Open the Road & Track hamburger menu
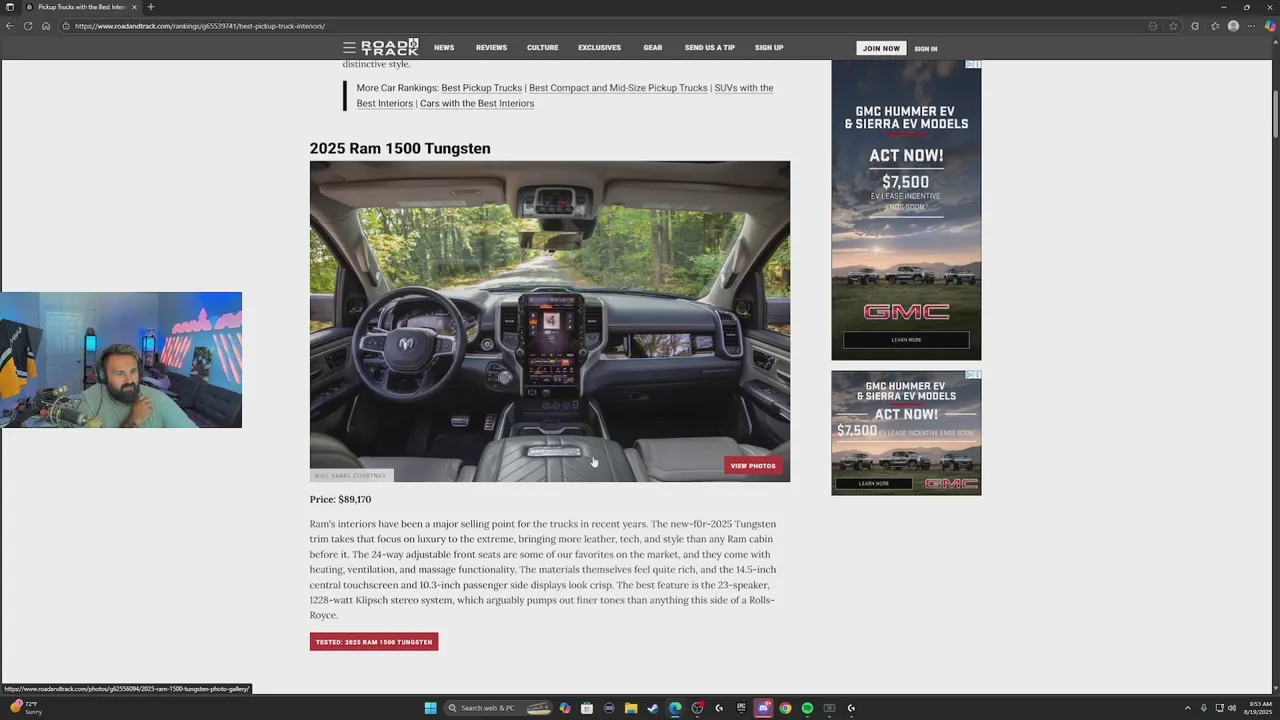Viewport: 1280px width, 720px height. tap(349, 47)
